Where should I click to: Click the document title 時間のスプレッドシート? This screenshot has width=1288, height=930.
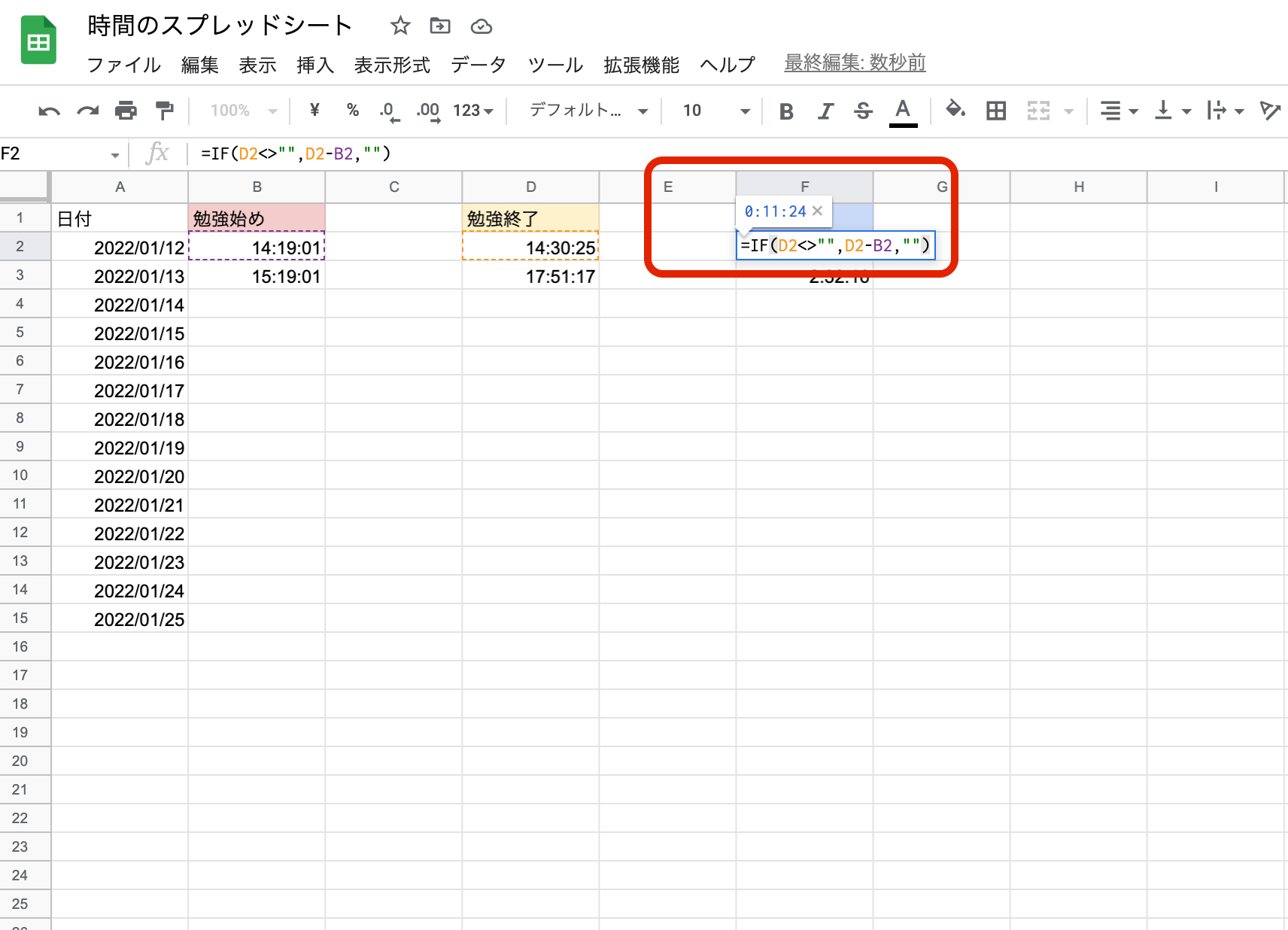[220, 26]
